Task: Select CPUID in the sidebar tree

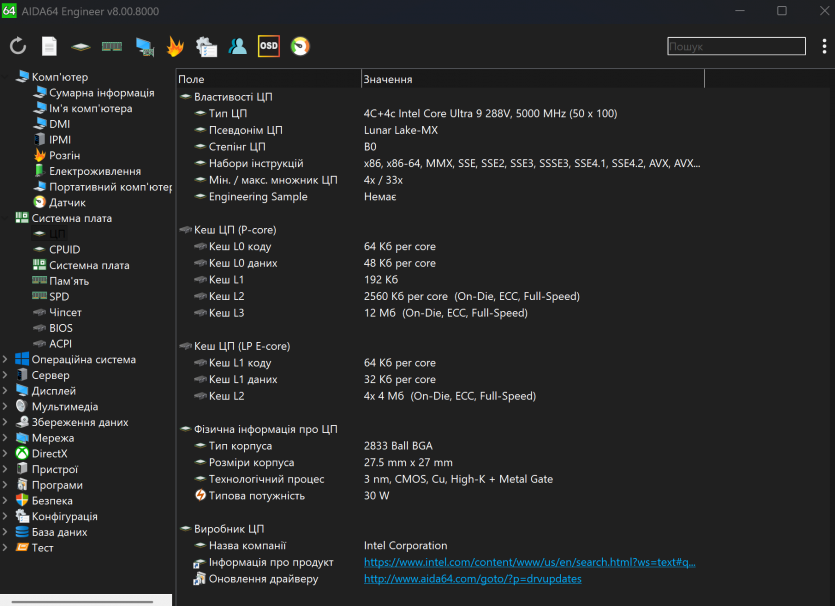Action: (x=64, y=250)
